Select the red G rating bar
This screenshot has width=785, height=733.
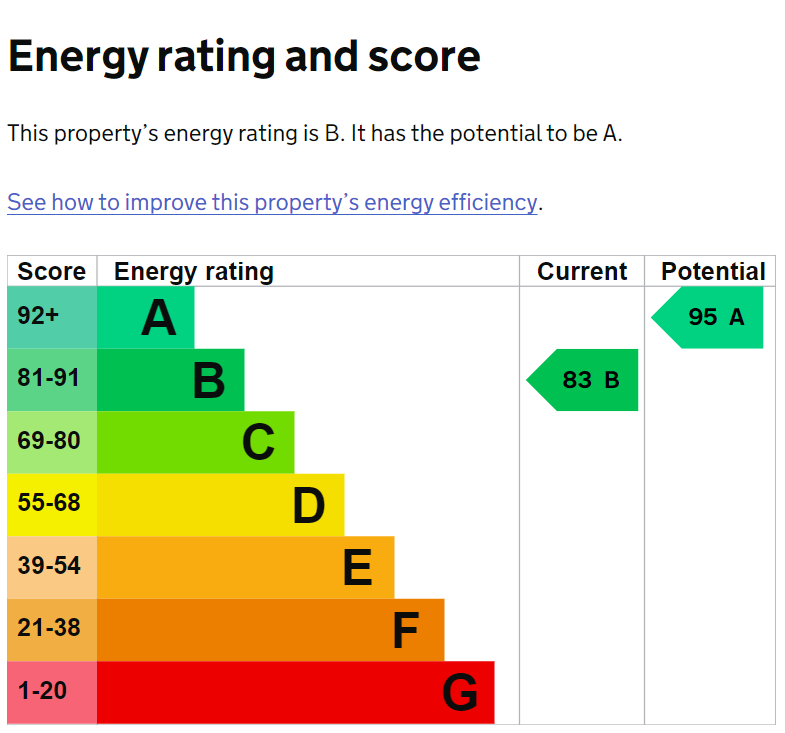click(295, 692)
